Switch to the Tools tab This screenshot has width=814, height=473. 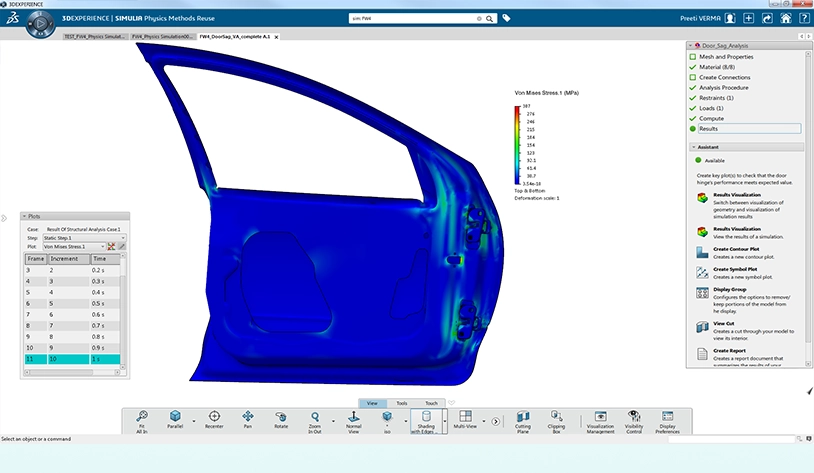coord(402,403)
